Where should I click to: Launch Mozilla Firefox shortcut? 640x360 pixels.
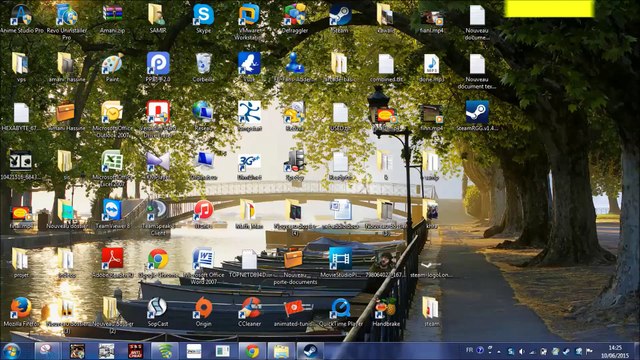click(x=21, y=312)
